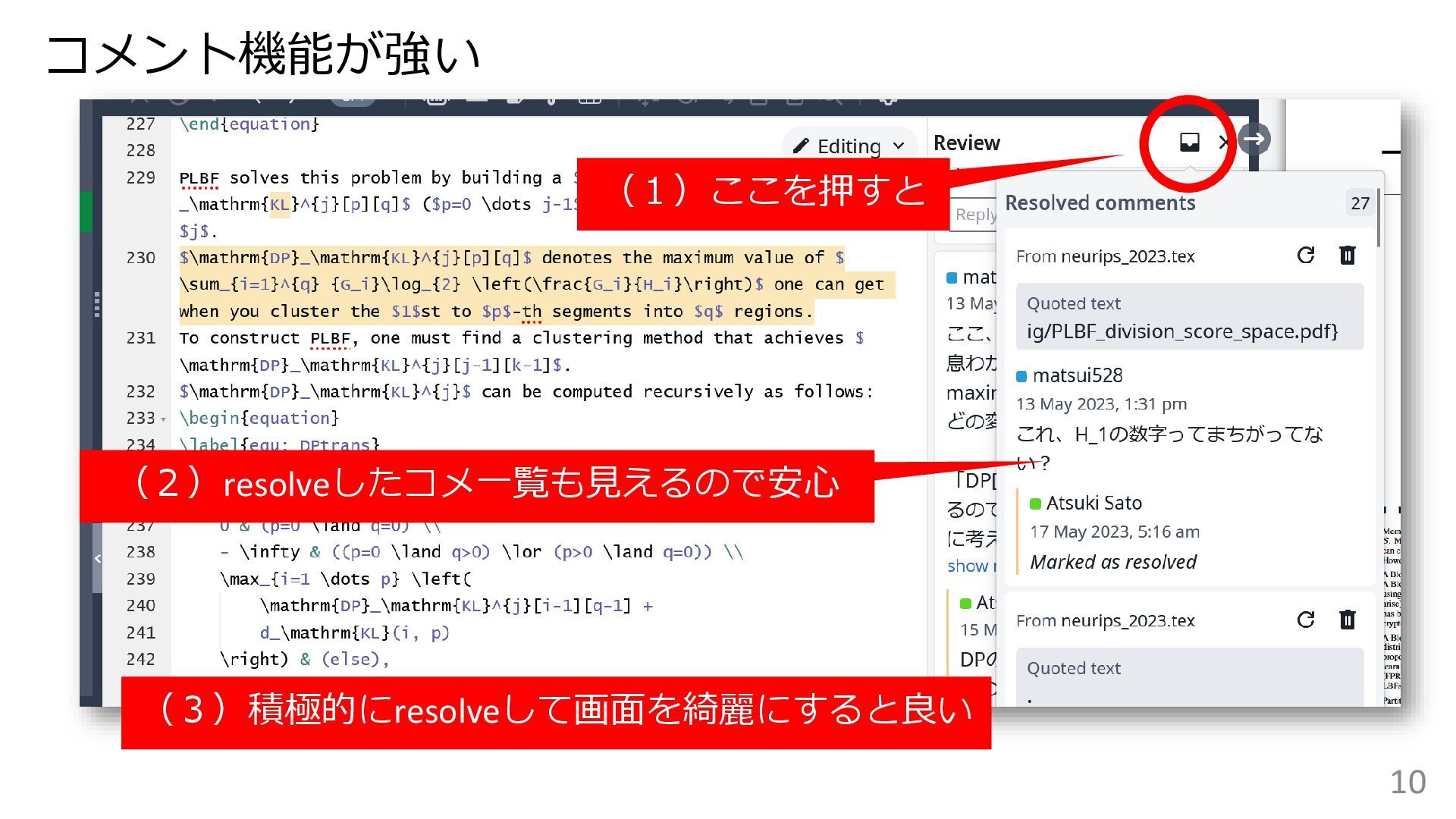Screen dimensions: 1456x819
Task: Reopen the PLBF_division_score_space.pdf comment thread
Action: coord(1305,255)
